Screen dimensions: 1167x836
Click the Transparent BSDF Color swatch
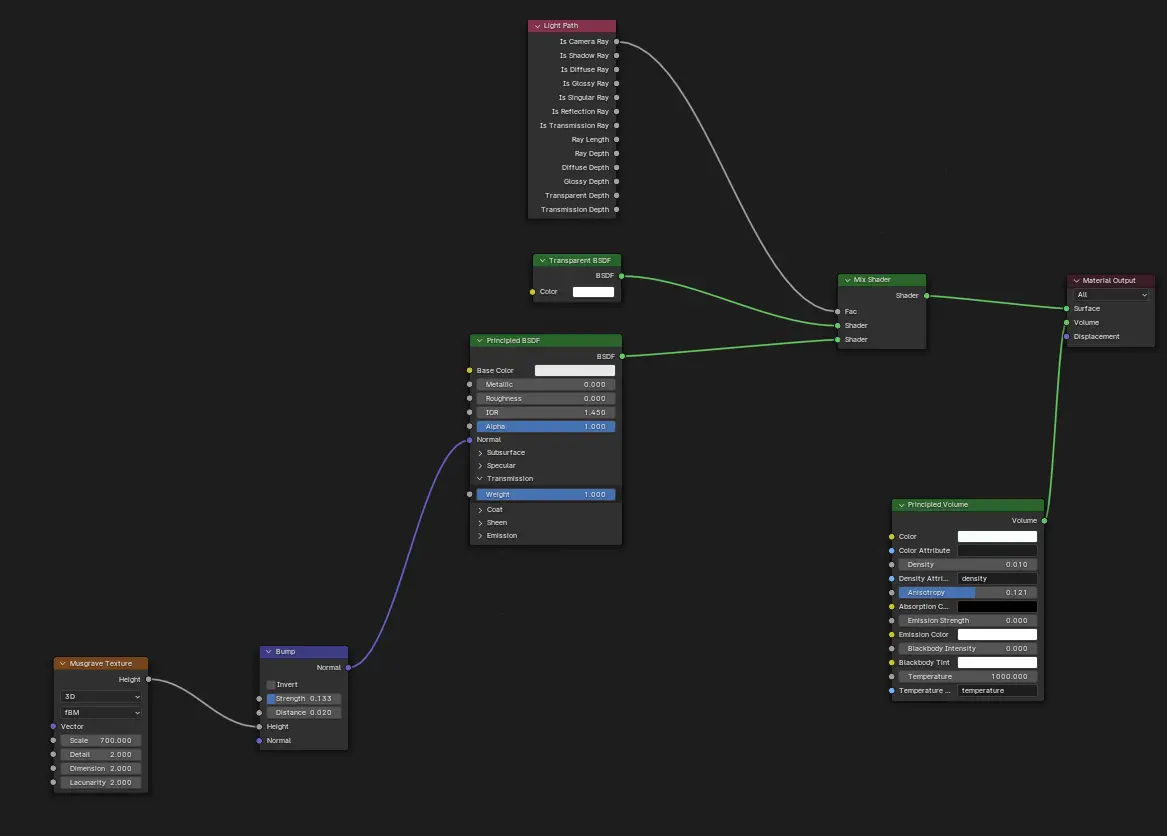[593, 292]
